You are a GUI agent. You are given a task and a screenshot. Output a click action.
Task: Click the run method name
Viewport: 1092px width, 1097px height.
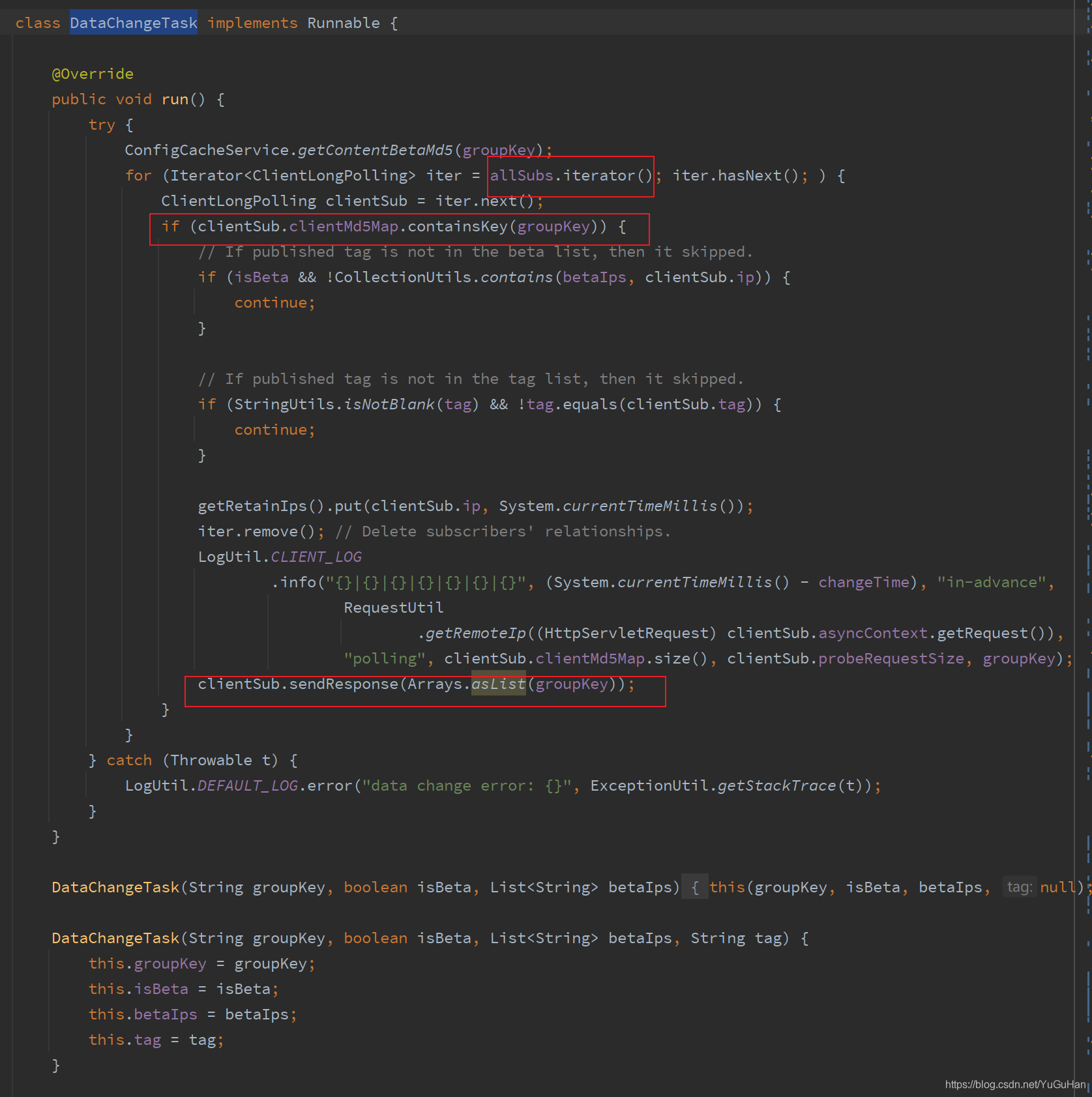175,99
